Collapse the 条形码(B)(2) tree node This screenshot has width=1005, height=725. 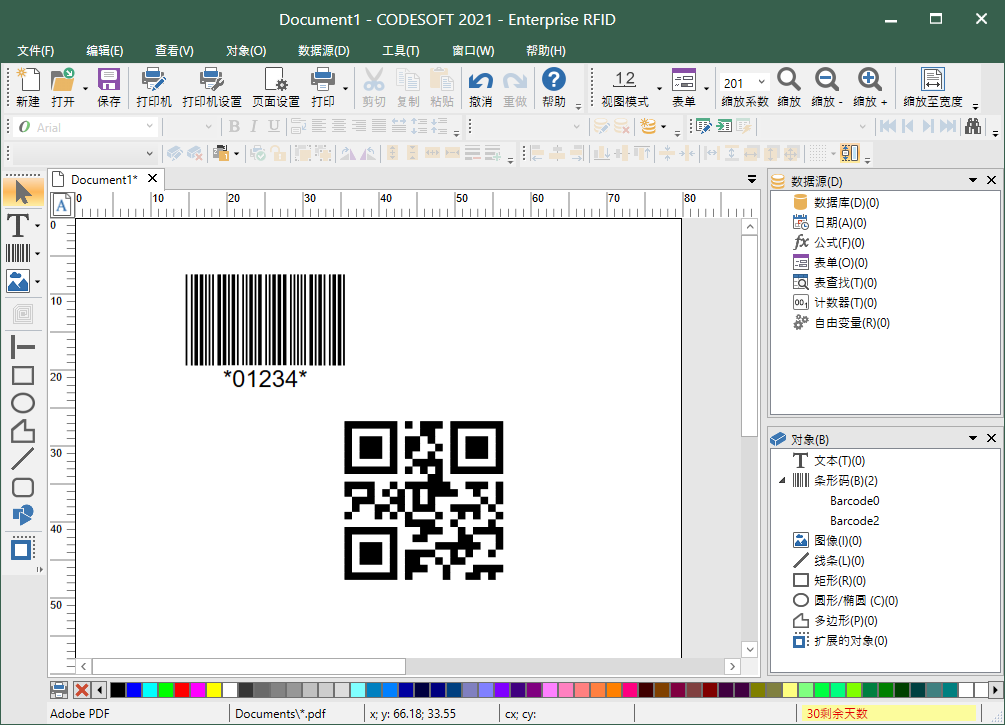782,480
